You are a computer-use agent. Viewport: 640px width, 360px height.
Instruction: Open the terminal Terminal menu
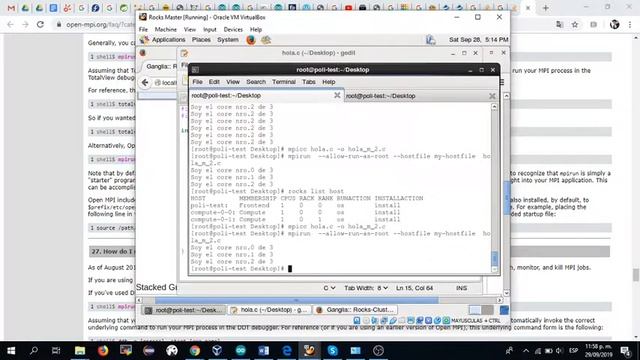(284, 82)
